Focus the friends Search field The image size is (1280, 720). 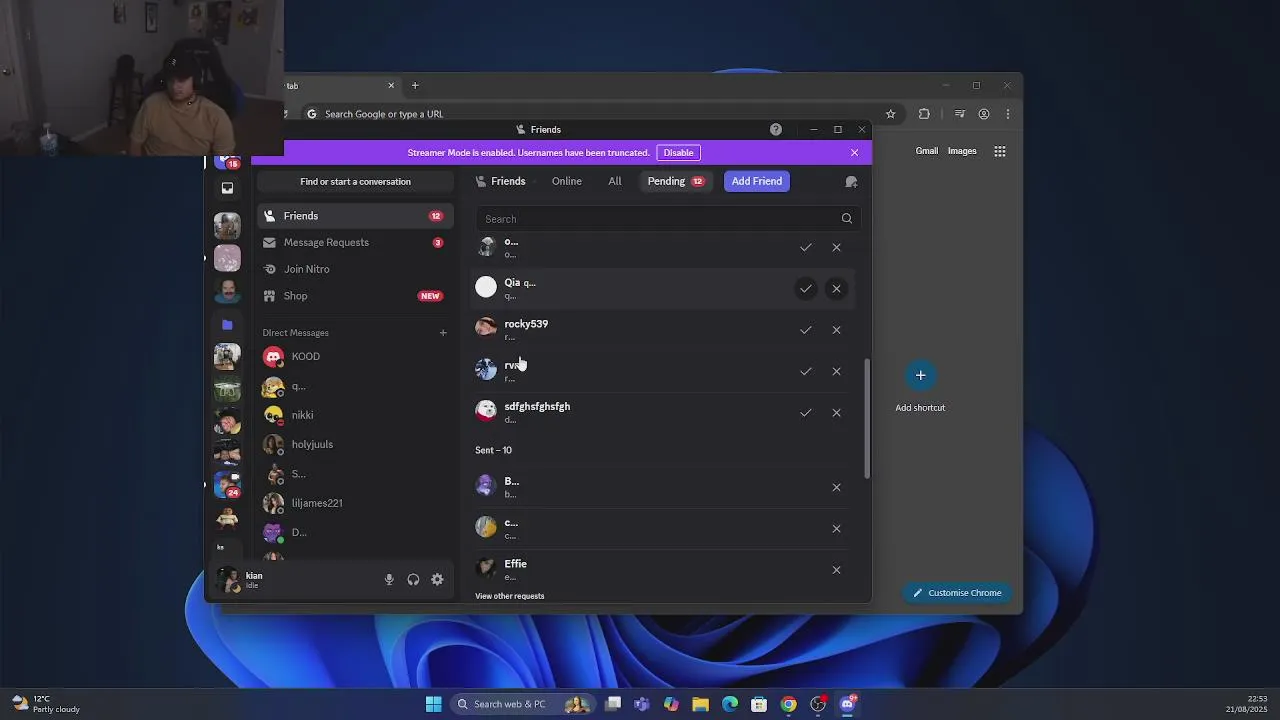[666, 219]
